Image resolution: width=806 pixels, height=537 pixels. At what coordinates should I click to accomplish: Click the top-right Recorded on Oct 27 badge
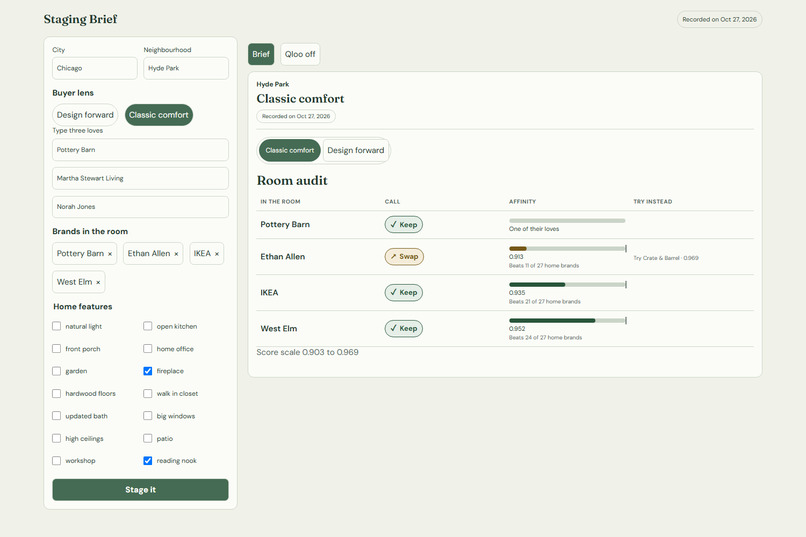coord(719,20)
